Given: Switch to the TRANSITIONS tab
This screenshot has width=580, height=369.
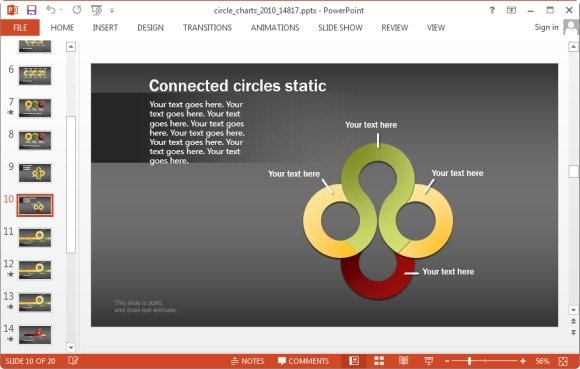Looking at the screenshot, I should click(207, 28).
